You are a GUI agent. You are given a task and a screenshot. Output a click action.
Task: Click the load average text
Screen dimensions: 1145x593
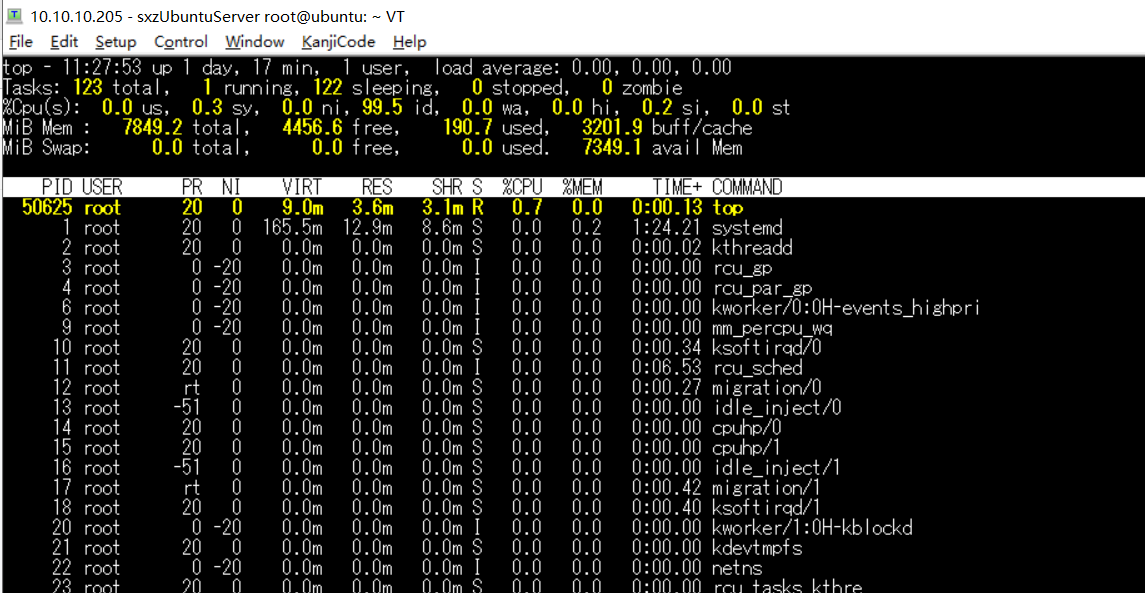tap(582, 69)
